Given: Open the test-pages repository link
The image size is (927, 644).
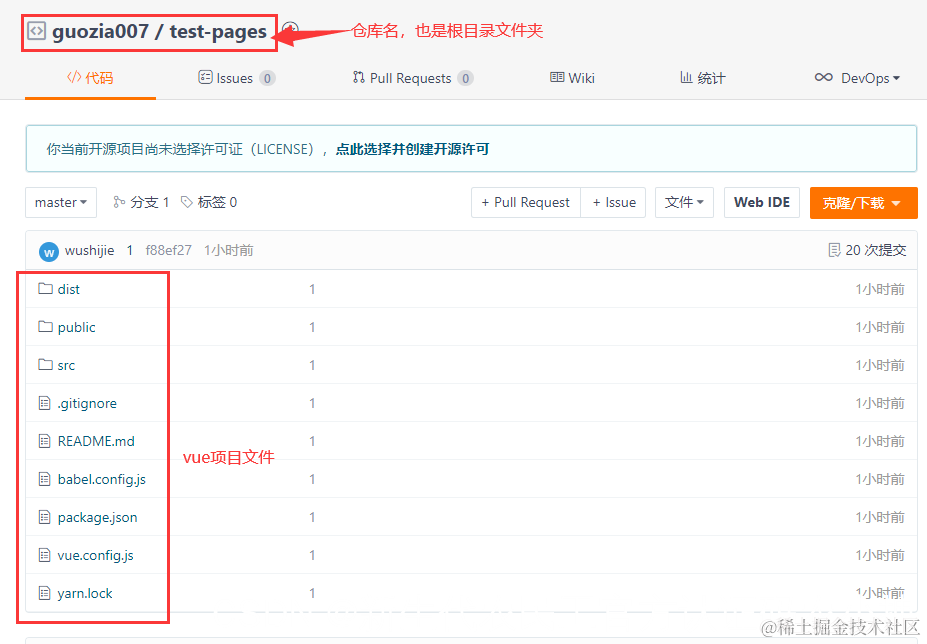Looking at the screenshot, I should coord(218,32).
